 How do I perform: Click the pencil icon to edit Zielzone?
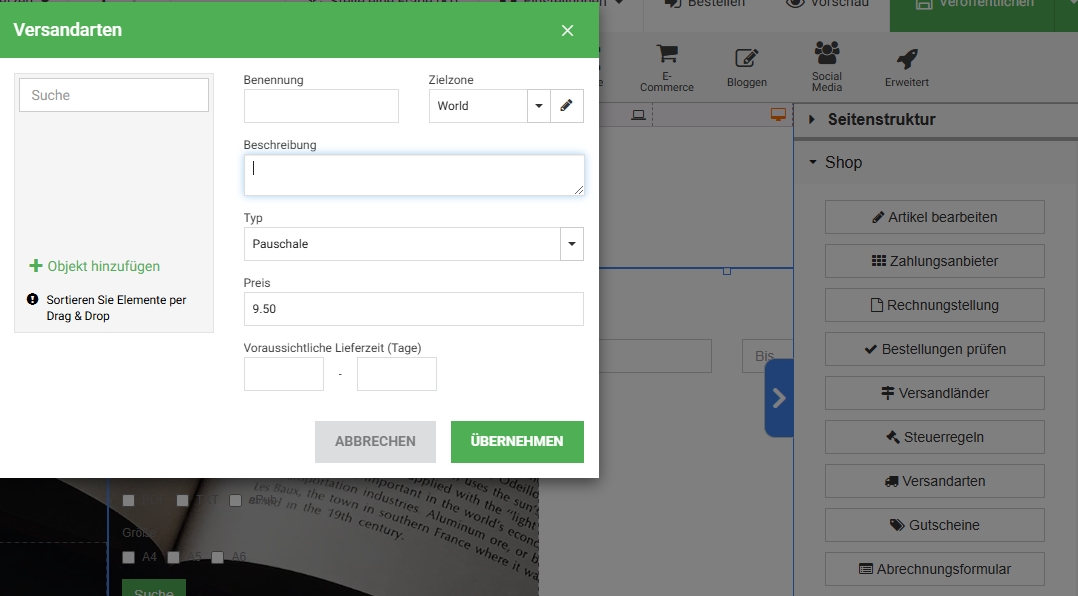566,106
